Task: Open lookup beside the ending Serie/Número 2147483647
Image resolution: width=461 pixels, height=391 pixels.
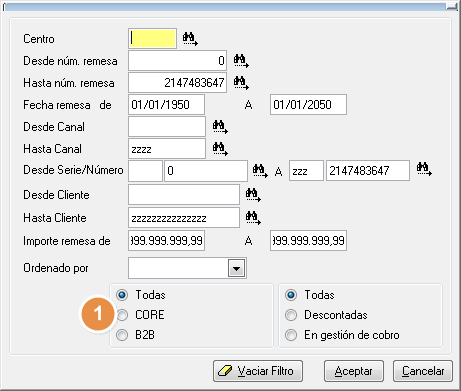Action: click(424, 169)
